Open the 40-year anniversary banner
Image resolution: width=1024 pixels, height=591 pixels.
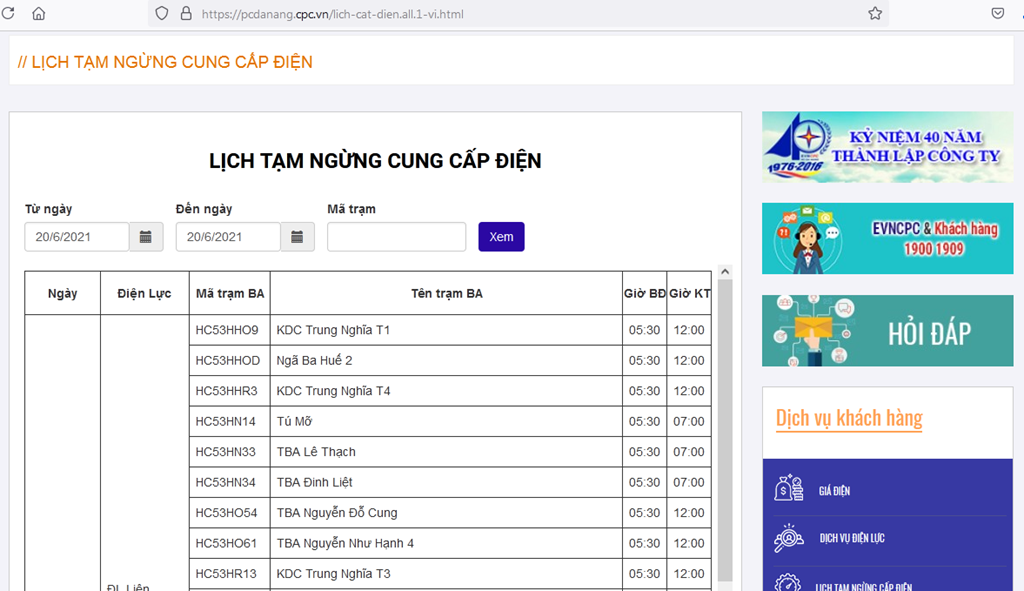coord(888,147)
